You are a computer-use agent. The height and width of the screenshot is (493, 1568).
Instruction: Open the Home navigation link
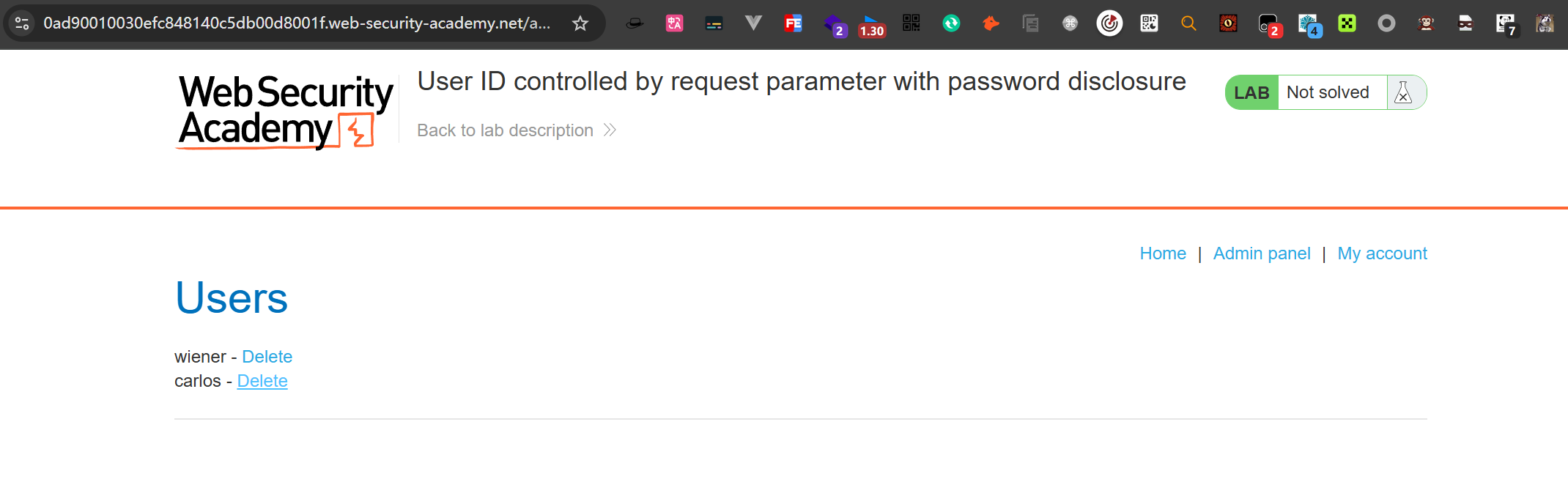pos(1163,253)
